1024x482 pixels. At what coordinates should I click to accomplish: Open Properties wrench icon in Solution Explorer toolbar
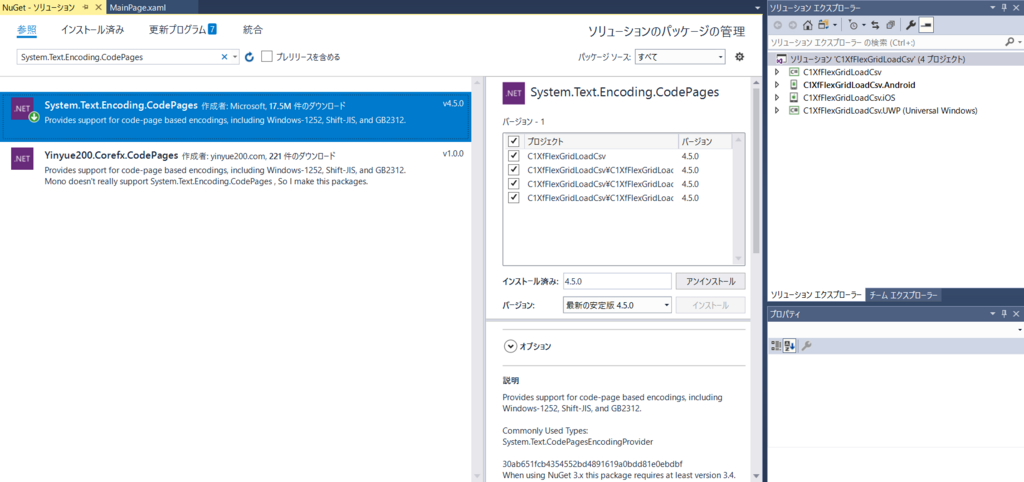(910, 25)
